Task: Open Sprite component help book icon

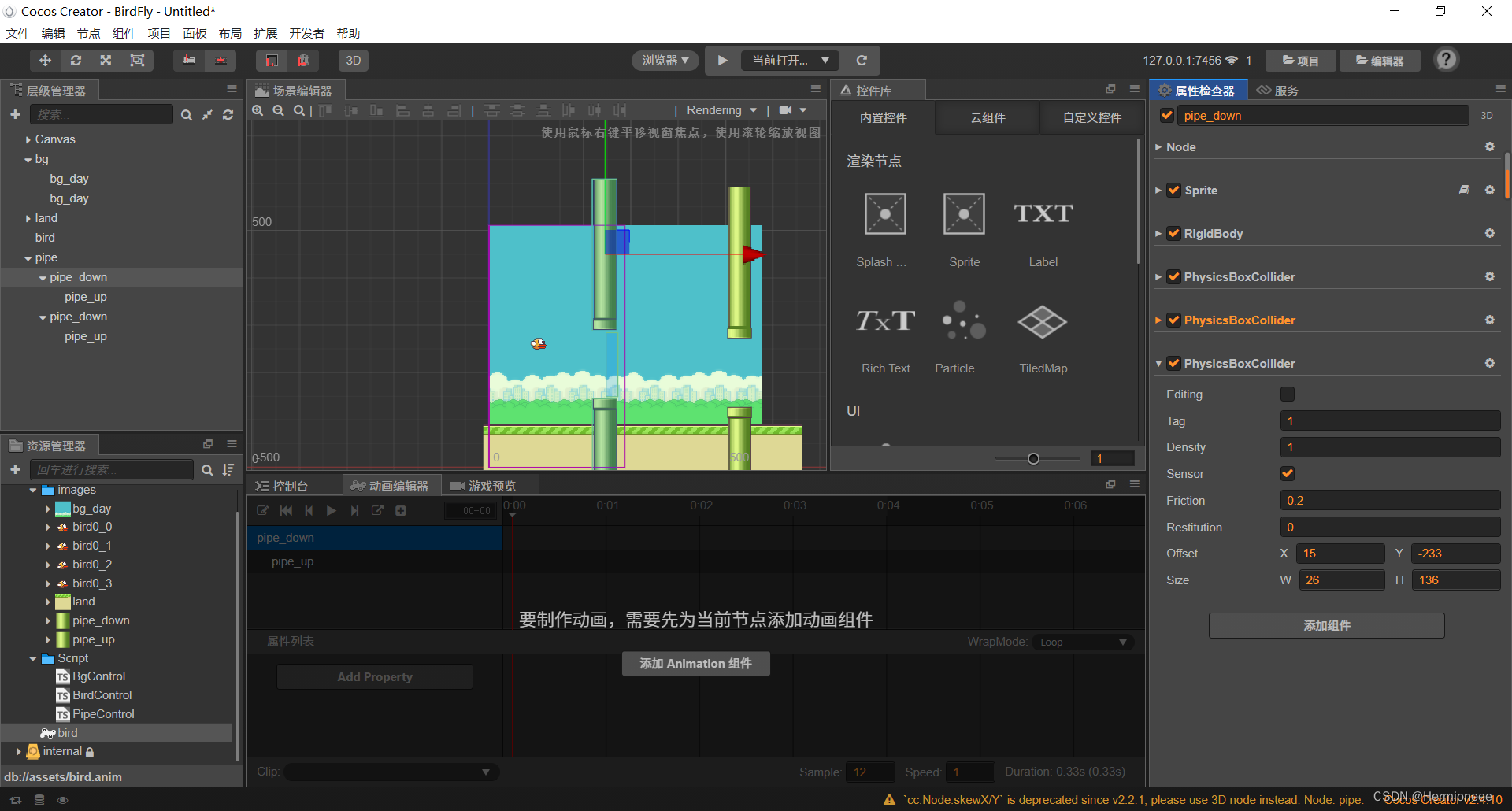Action: pyautogui.click(x=1464, y=191)
